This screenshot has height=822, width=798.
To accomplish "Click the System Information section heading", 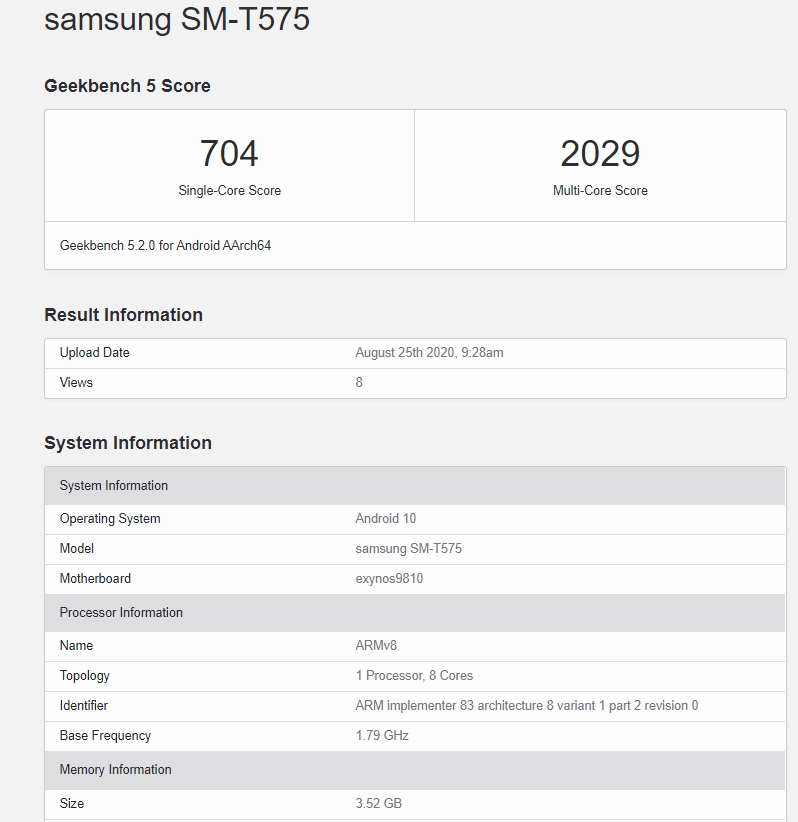I will [128, 443].
